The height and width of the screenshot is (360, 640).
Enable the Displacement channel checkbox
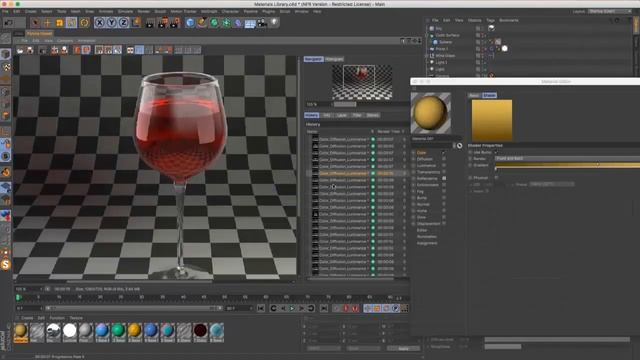tap(444, 224)
